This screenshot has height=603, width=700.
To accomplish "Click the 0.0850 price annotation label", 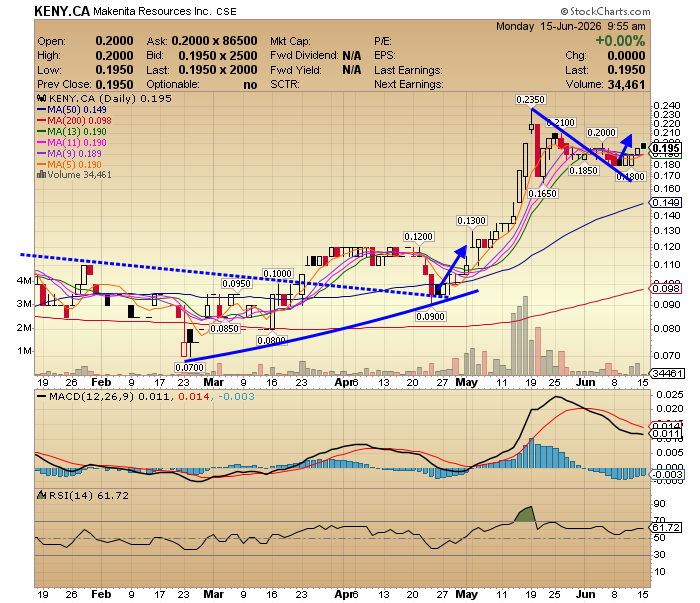I will click(225, 329).
